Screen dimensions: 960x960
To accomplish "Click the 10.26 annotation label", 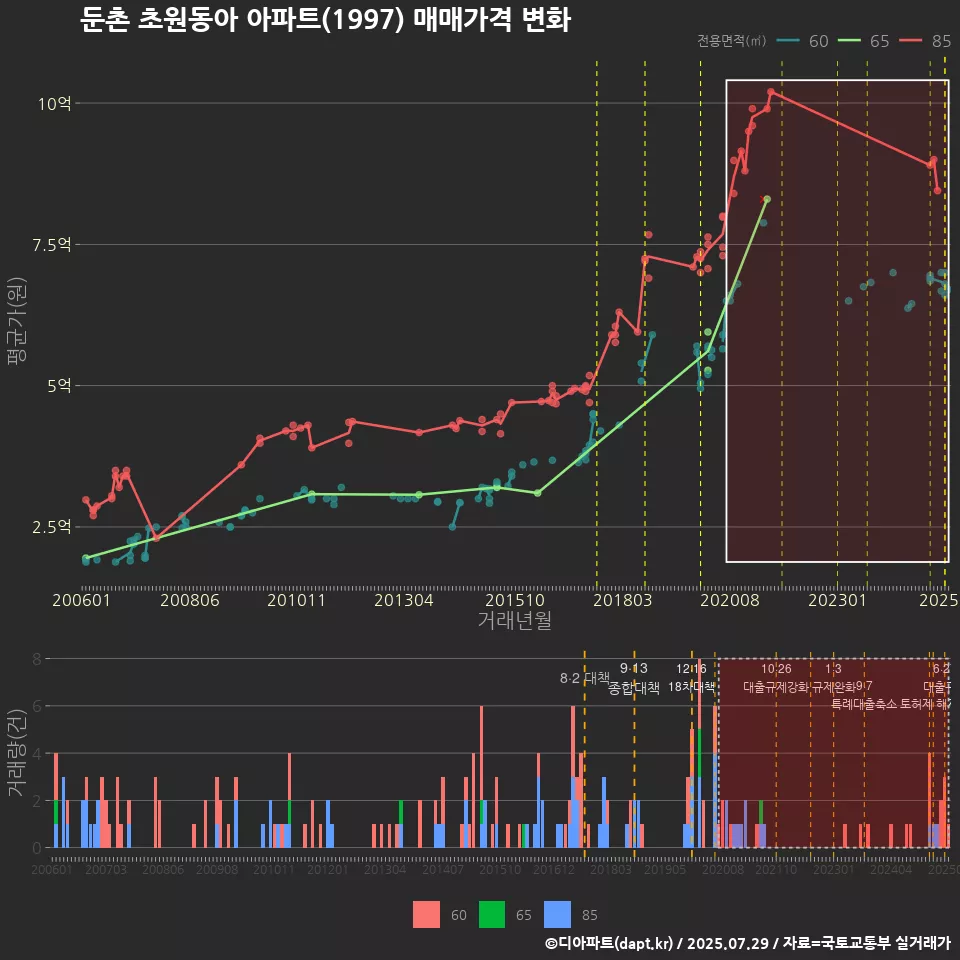I will (x=776, y=669).
